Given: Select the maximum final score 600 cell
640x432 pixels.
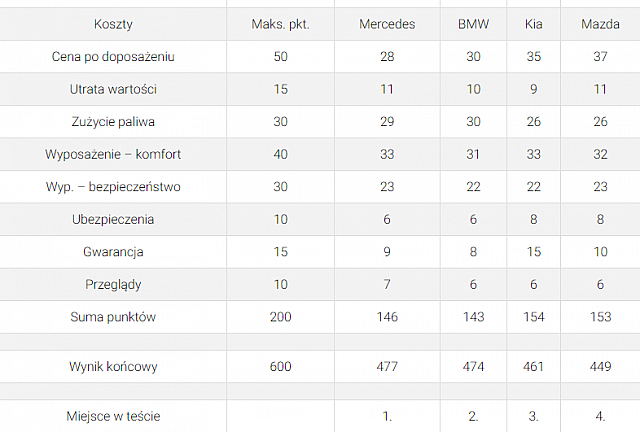Looking at the screenshot, I should point(280,367).
